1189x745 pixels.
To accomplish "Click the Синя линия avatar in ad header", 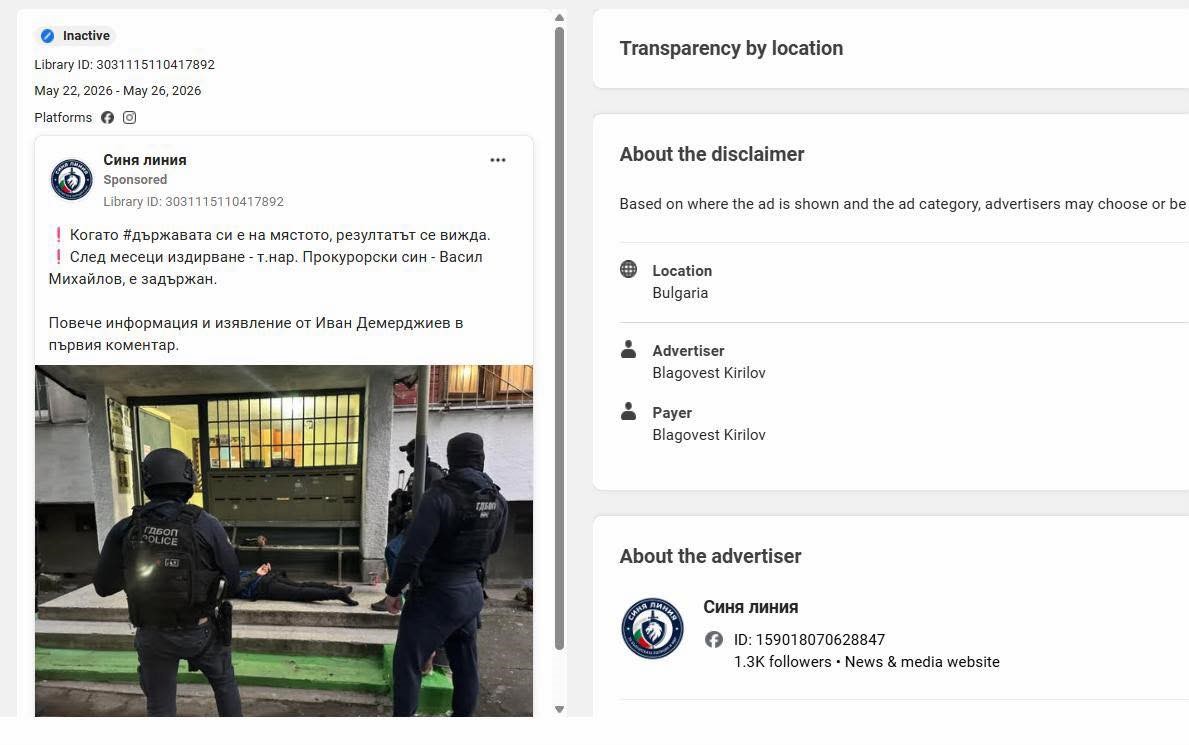I will pyautogui.click(x=71, y=179).
